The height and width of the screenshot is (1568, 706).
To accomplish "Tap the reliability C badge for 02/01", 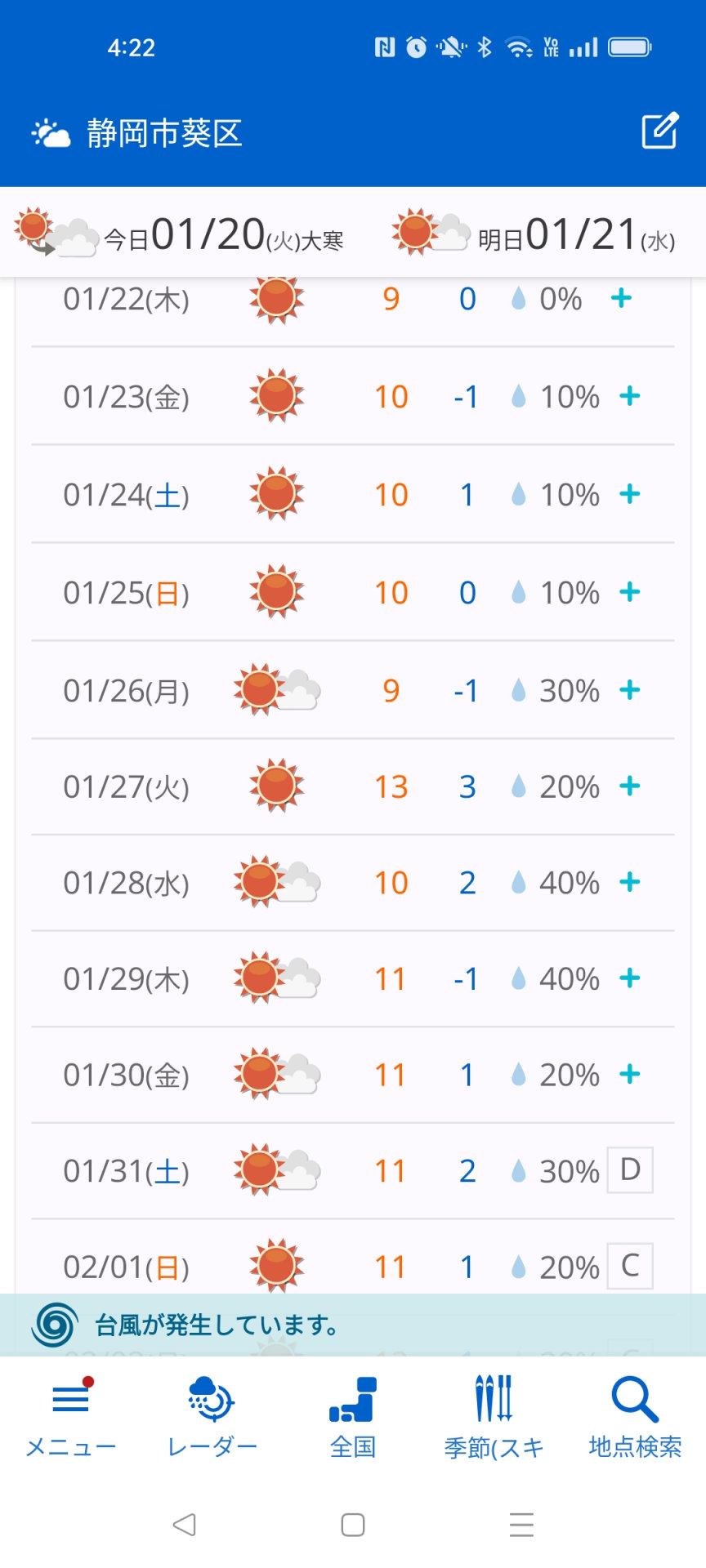I will (x=630, y=1266).
